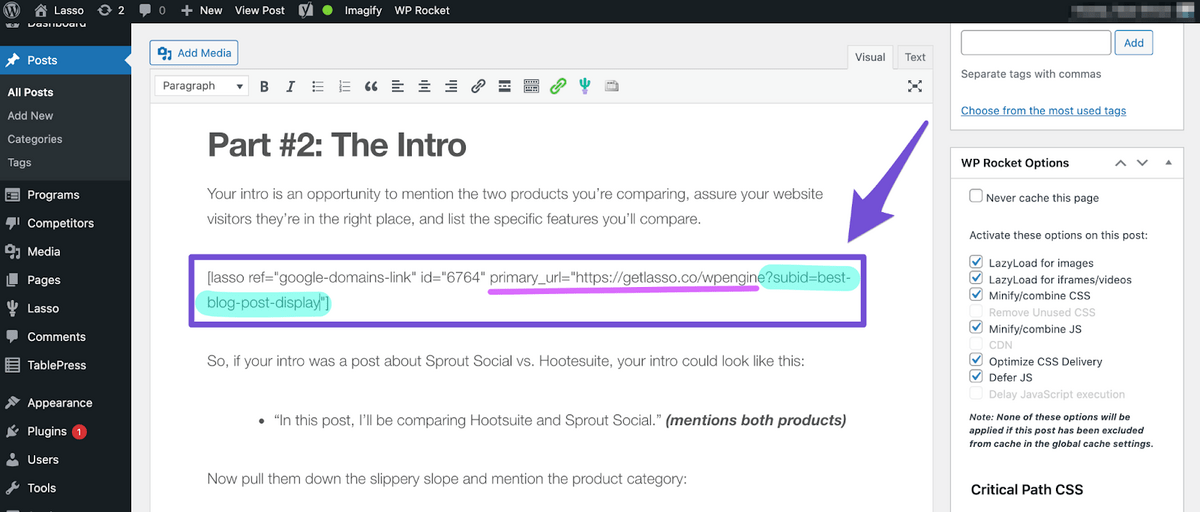Align text center

(425, 86)
